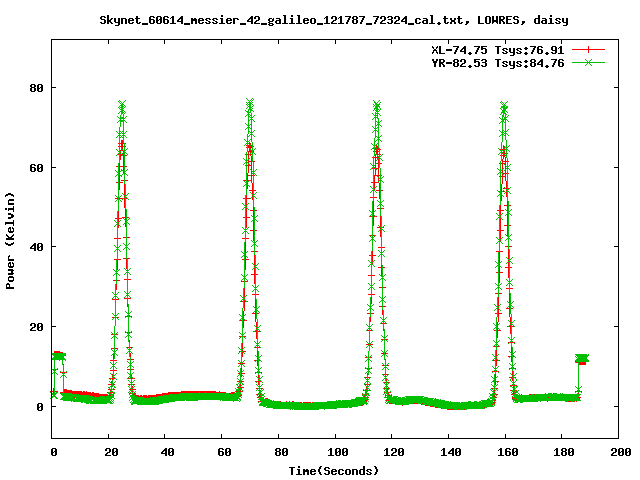Viewport: 640px width, 480px height.
Task: Click the Power (Kelvin) axis label
Action: click(x=10, y=241)
